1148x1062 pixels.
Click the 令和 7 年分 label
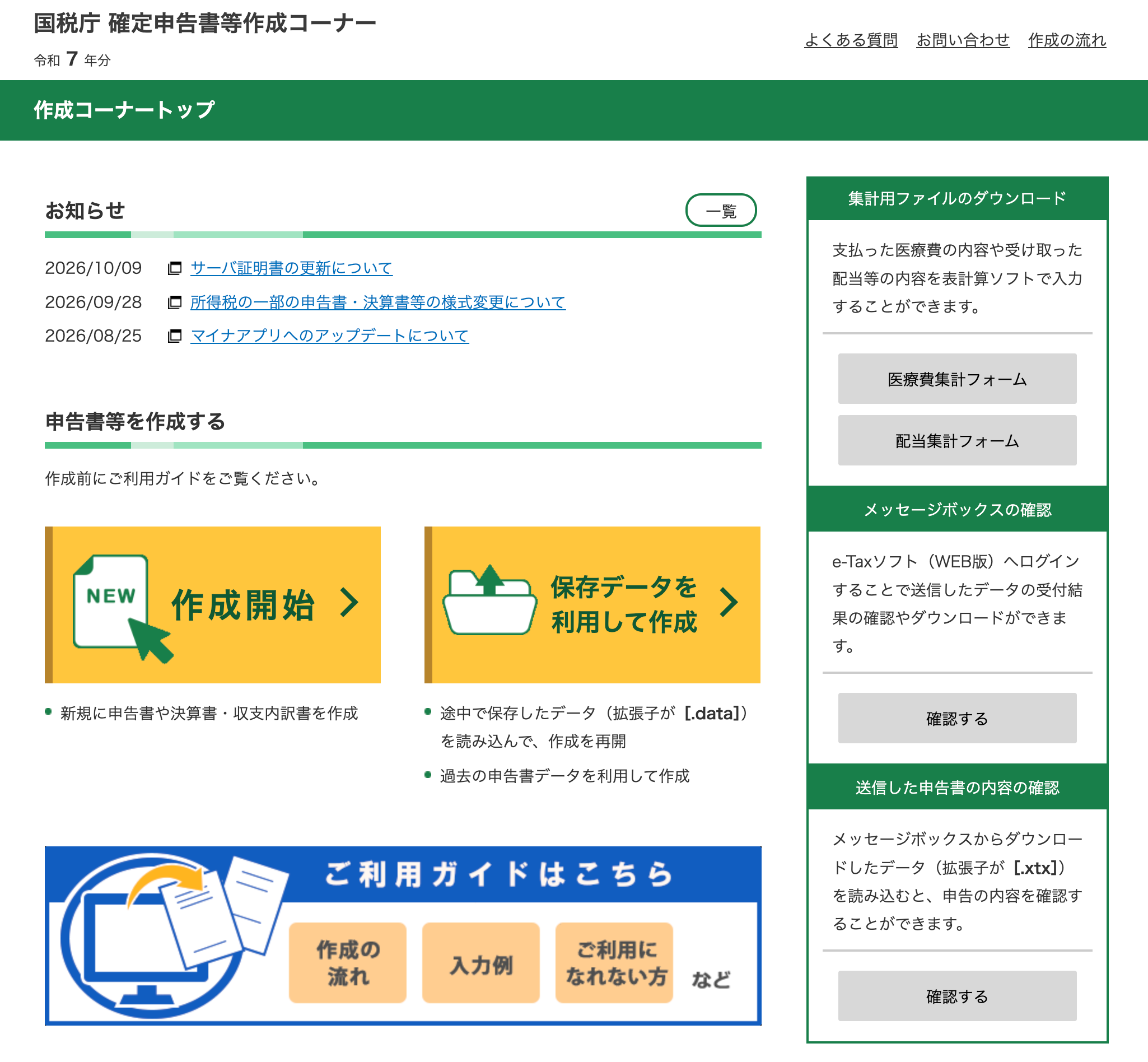pyautogui.click(x=72, y=59)
